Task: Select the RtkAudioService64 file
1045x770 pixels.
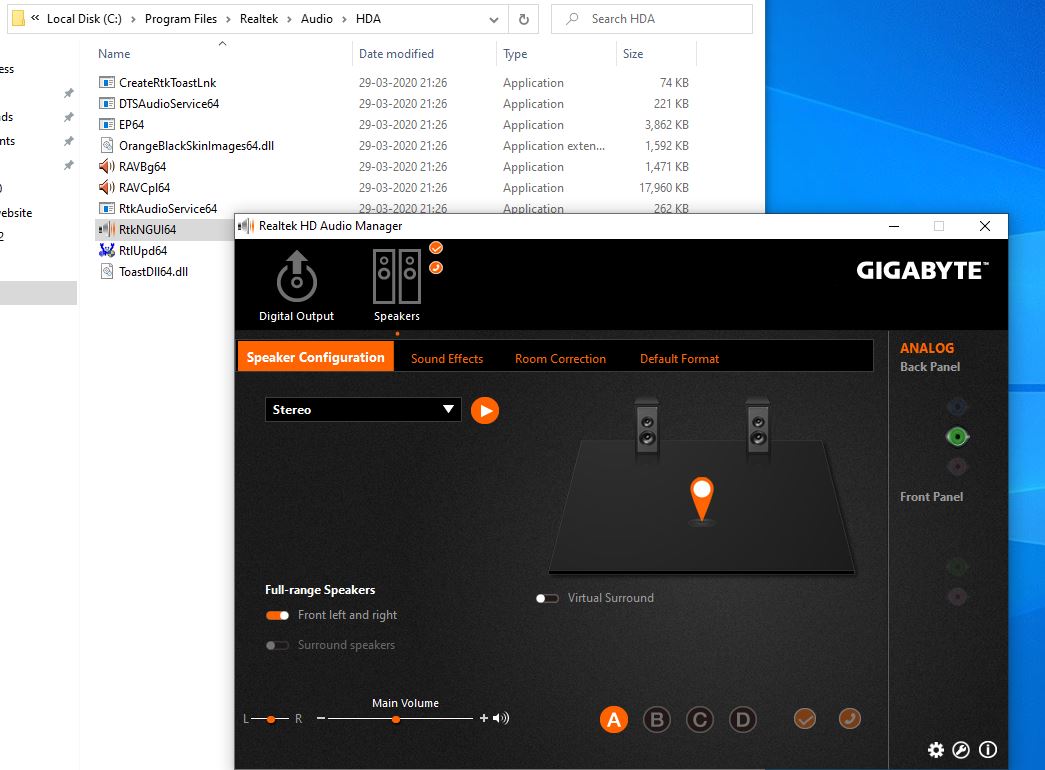Action: (168, 209)
